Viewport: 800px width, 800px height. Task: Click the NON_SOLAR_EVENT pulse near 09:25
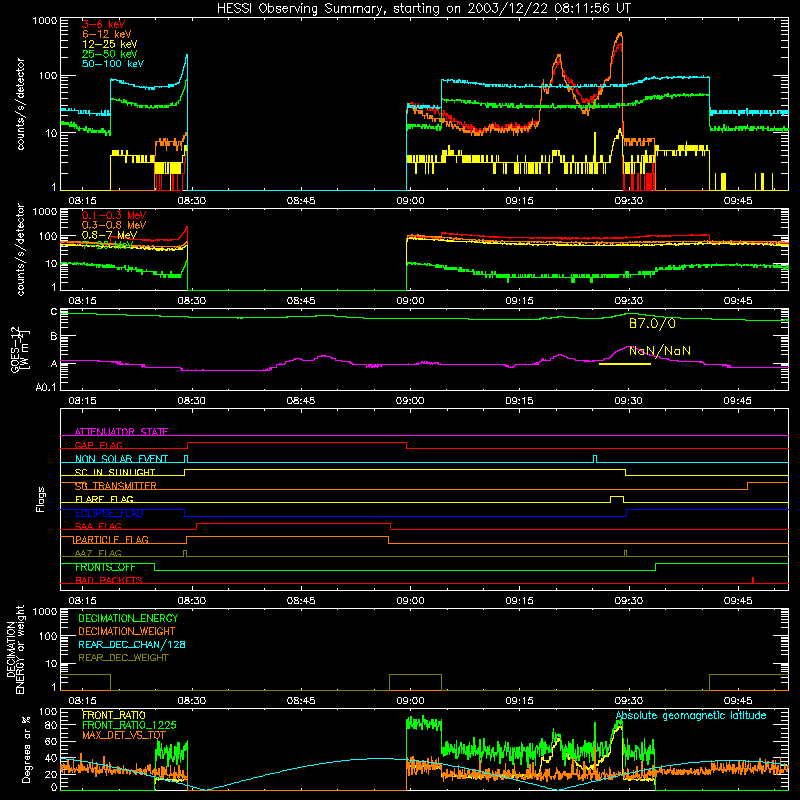pyautogui.click(x=595, y=459)
